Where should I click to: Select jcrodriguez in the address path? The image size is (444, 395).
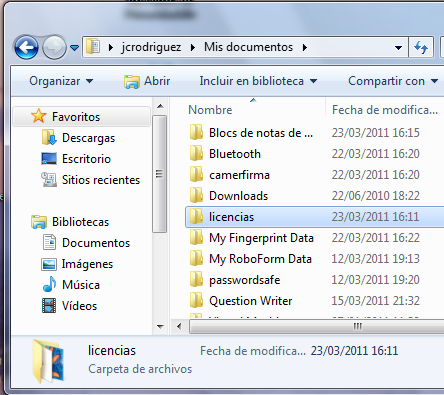[151, 47]
